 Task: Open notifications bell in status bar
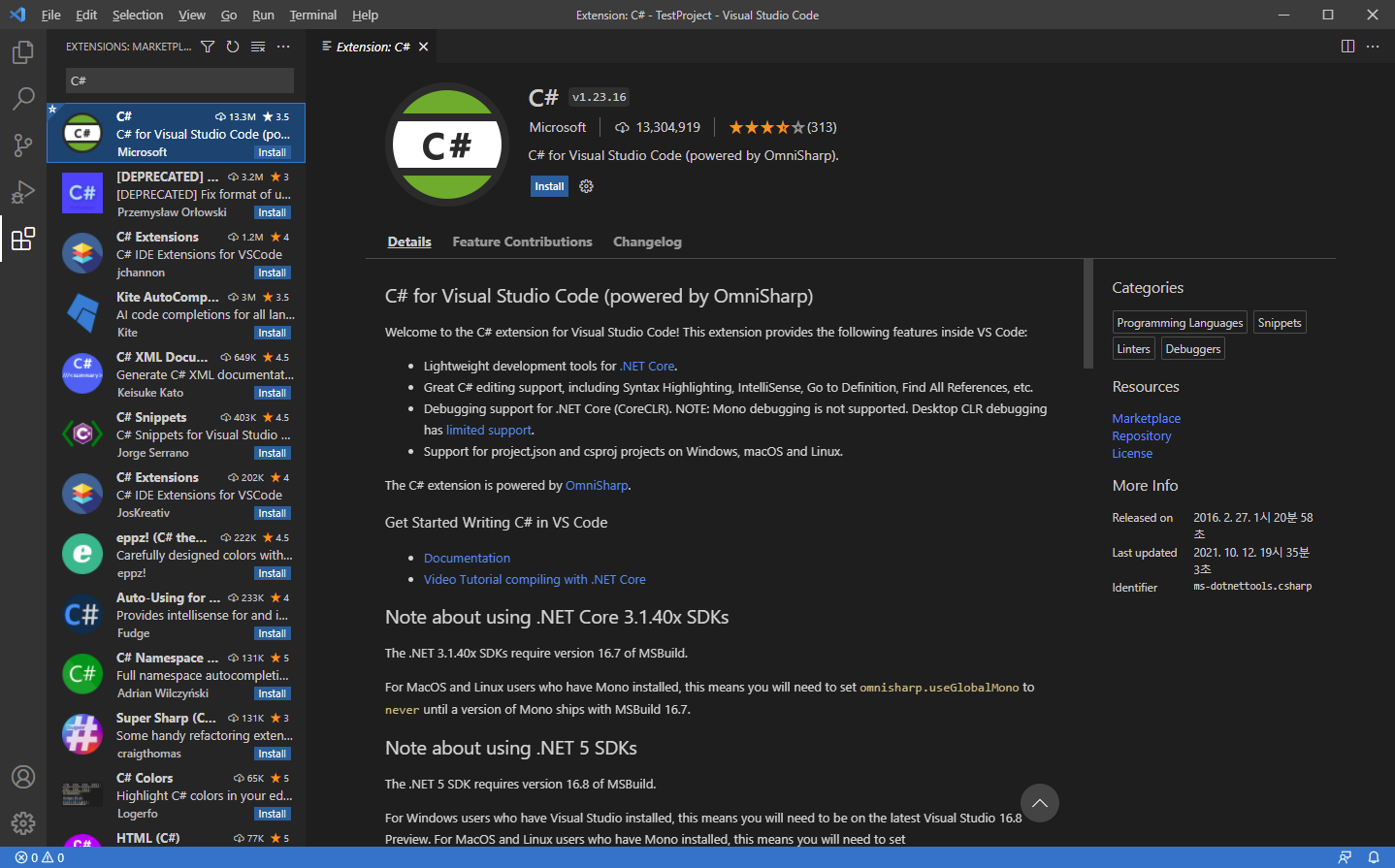1374,857
